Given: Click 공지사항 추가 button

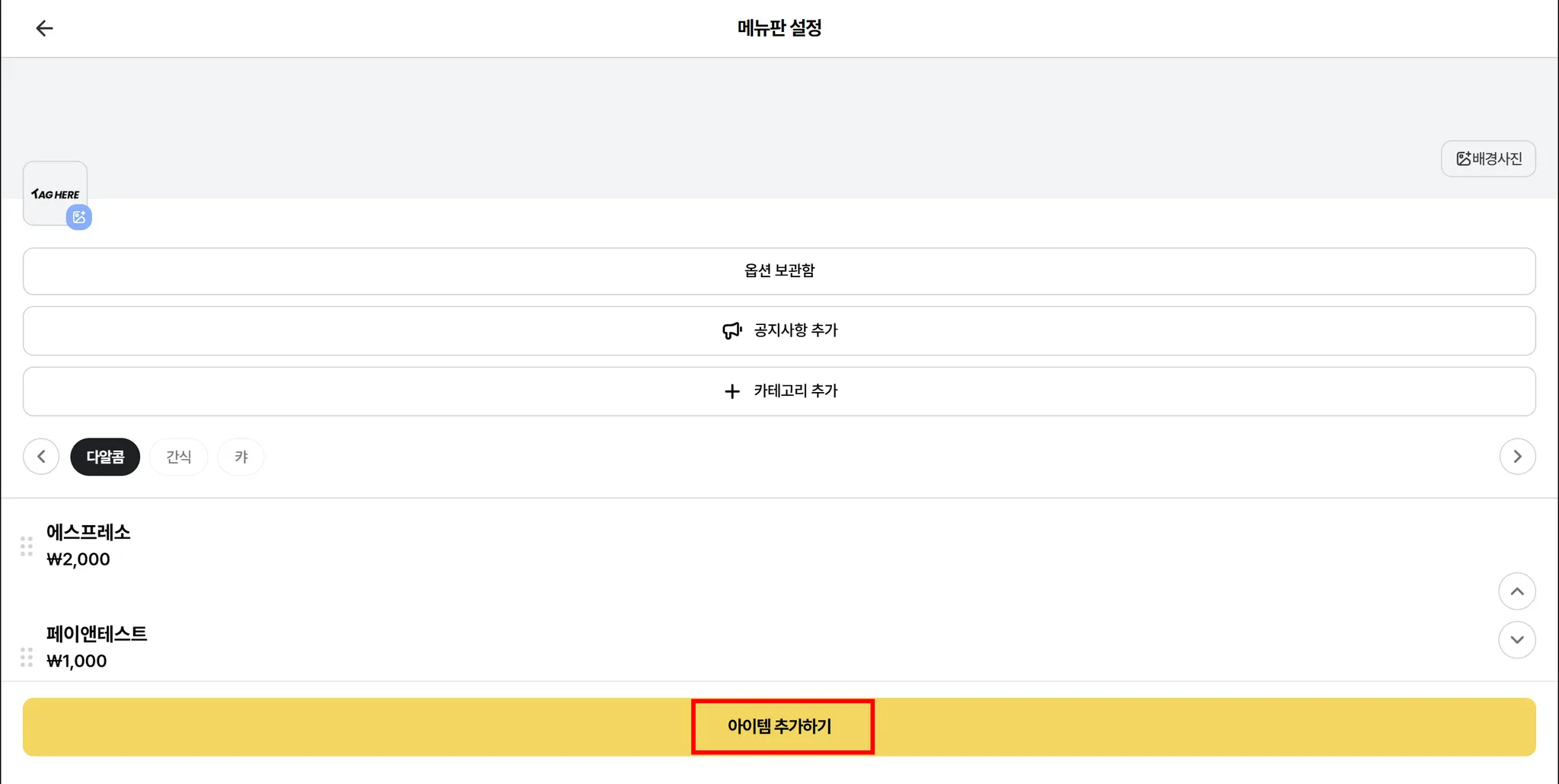Looking at the screenshot, I should (795, 331).
